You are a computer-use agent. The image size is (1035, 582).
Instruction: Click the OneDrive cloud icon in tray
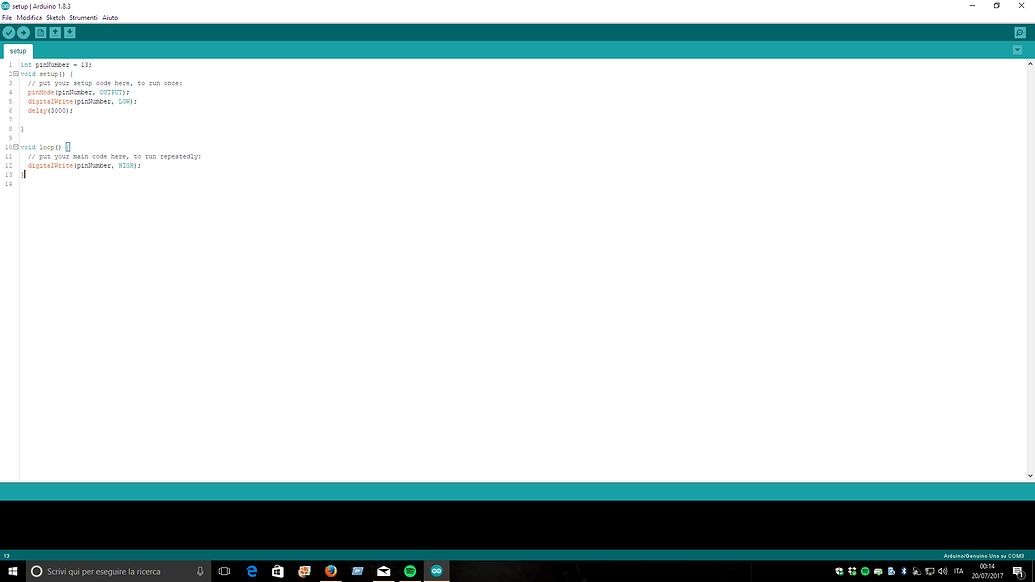[838, 570]
